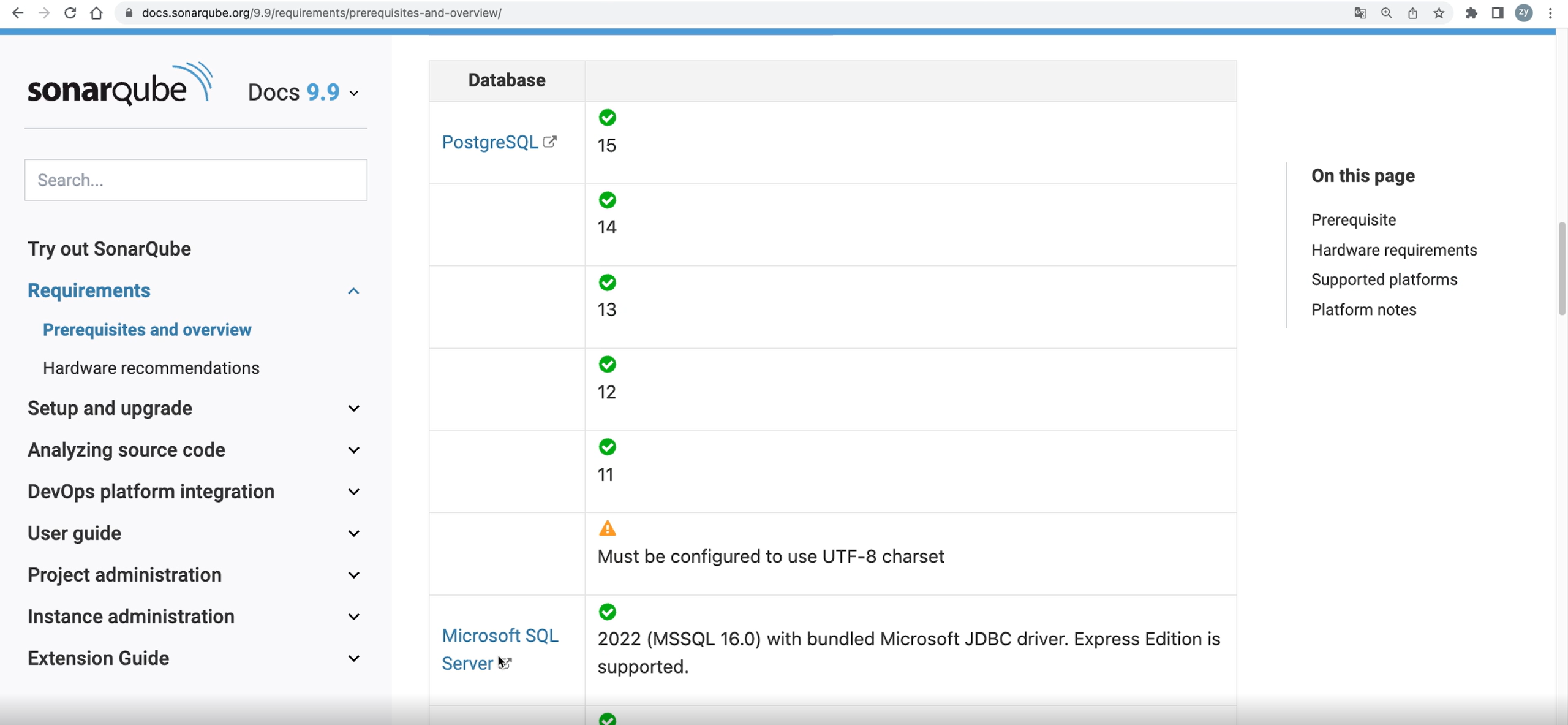
Task: Open the Microsoft SQL Server link
Action: [500, 650]
